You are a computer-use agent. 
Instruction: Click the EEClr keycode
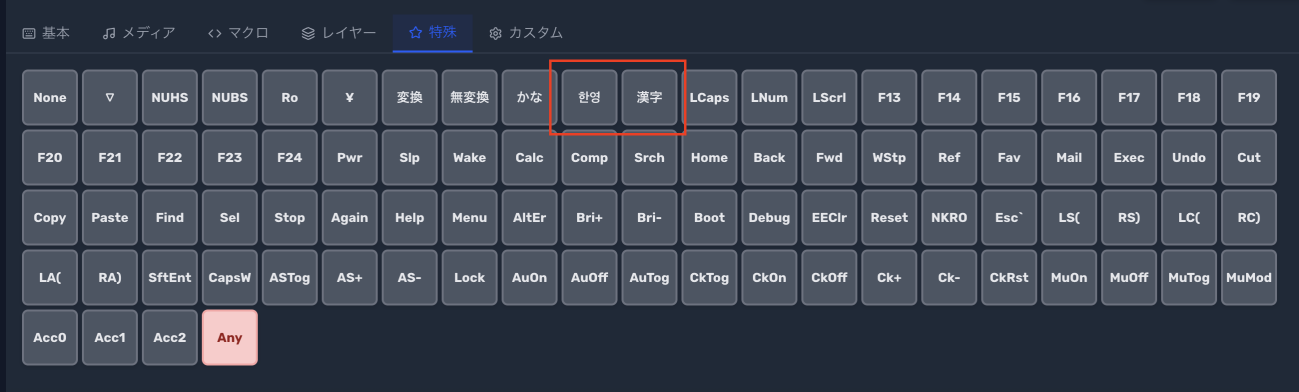coord(830,218)
